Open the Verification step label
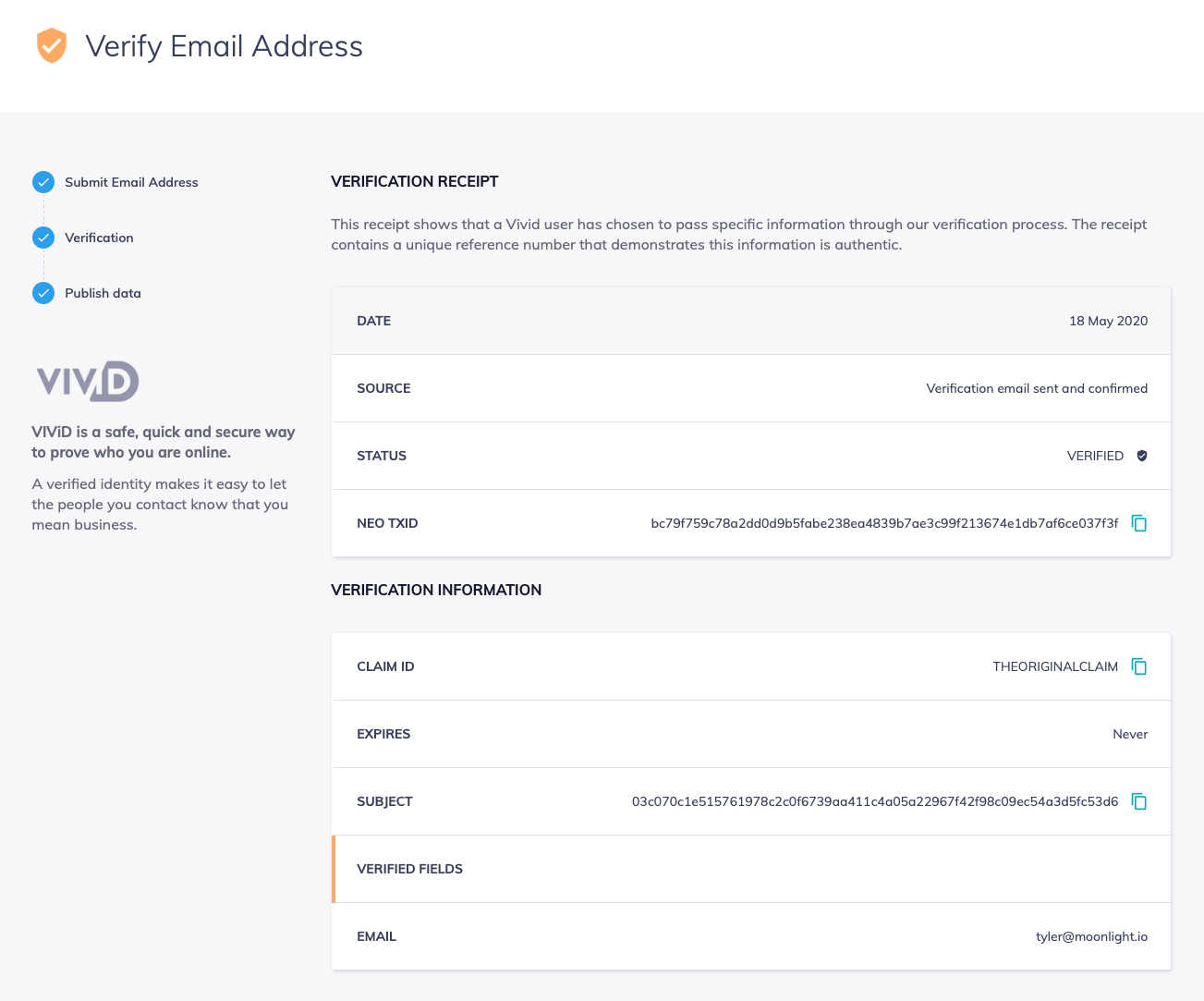The width and height of the screenshot is (1204, 1001). click(99, 238)
